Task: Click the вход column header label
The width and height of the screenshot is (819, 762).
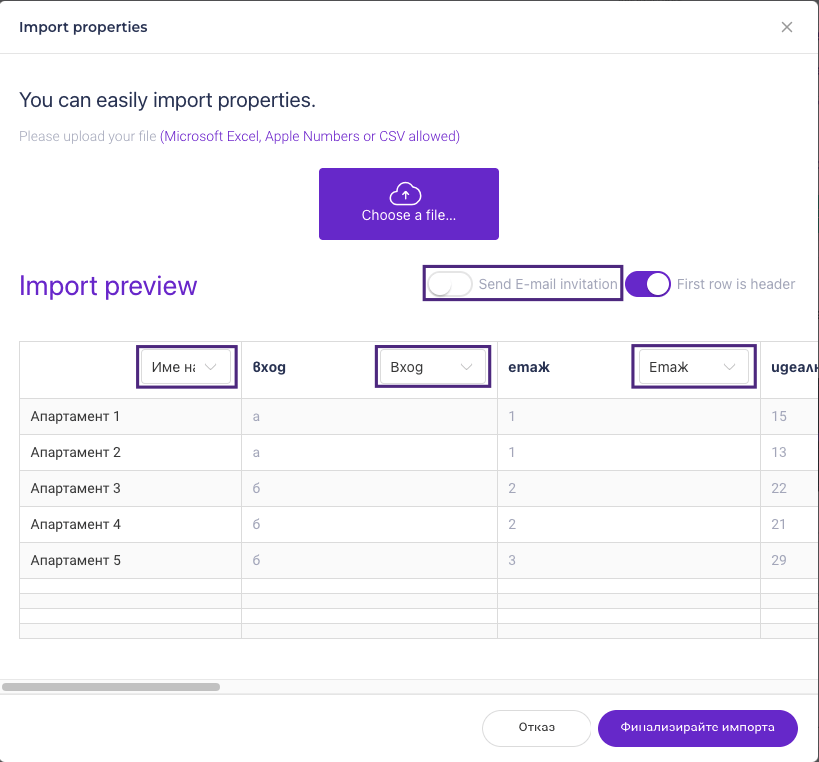Action: [270, 367]
